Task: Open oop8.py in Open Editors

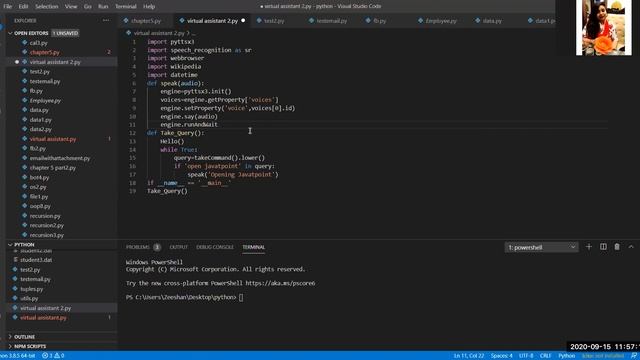Action: click(x=40, y=206)
